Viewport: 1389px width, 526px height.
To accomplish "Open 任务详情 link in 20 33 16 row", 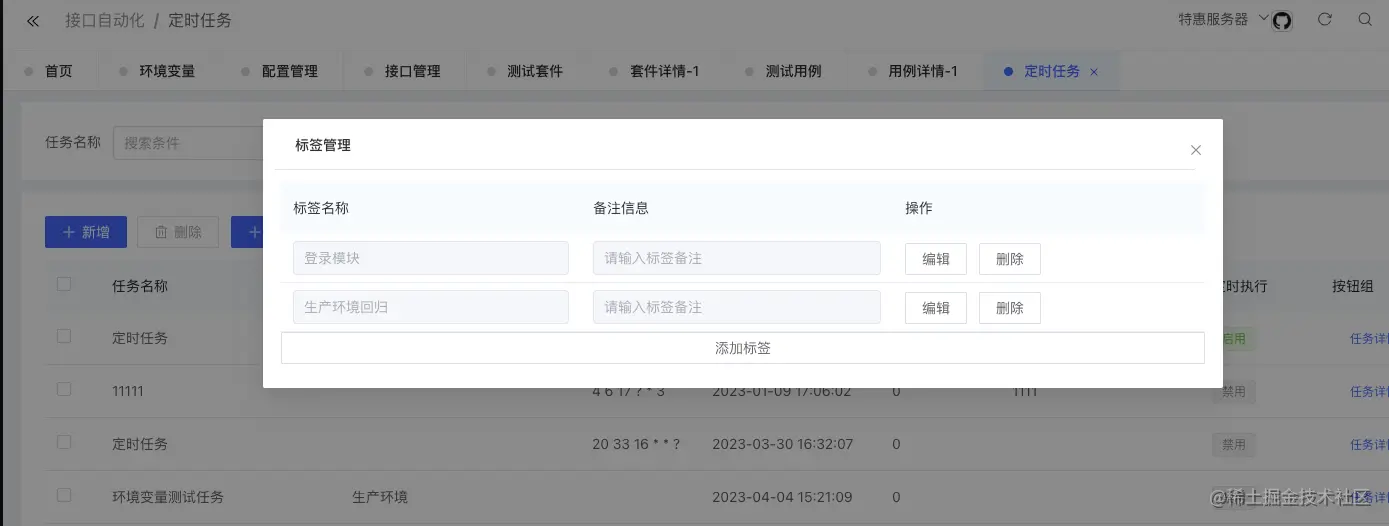I will (1369, 445).
